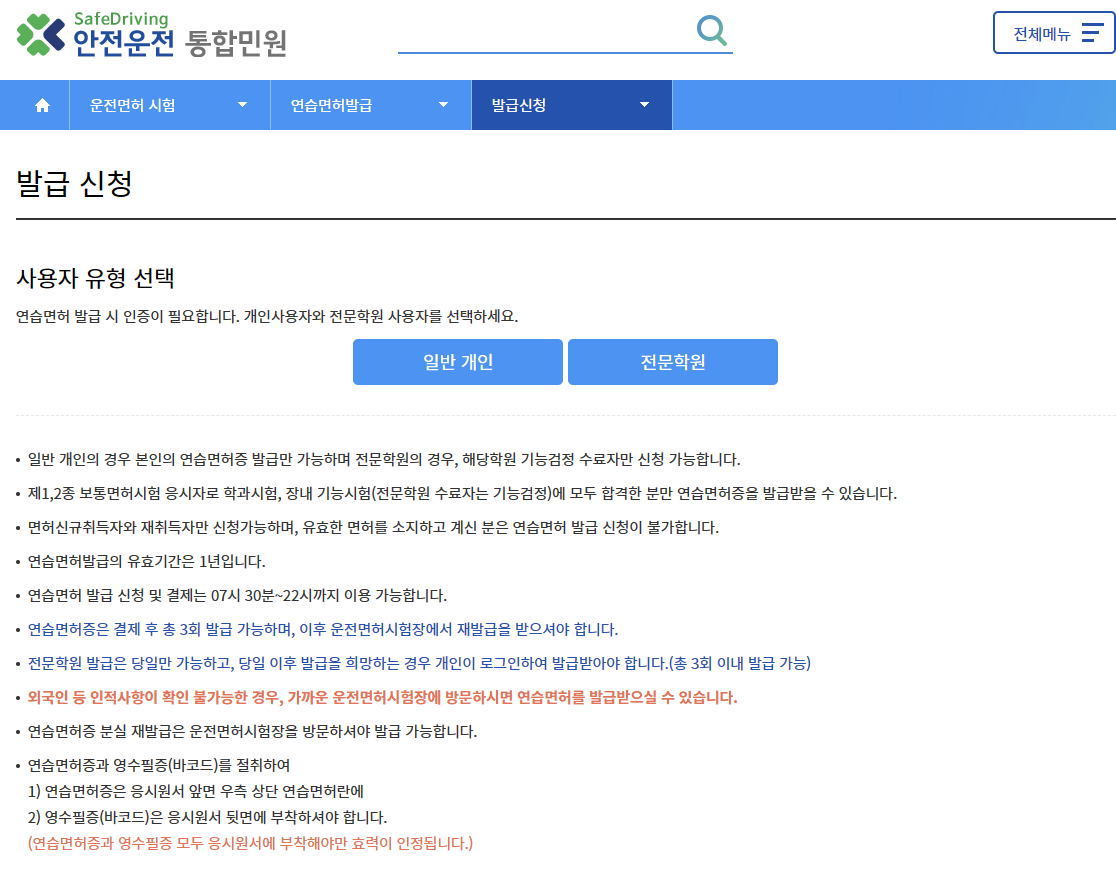
Task: Select the 연습면허발급 menu item
Action: (x=371, y=105)
